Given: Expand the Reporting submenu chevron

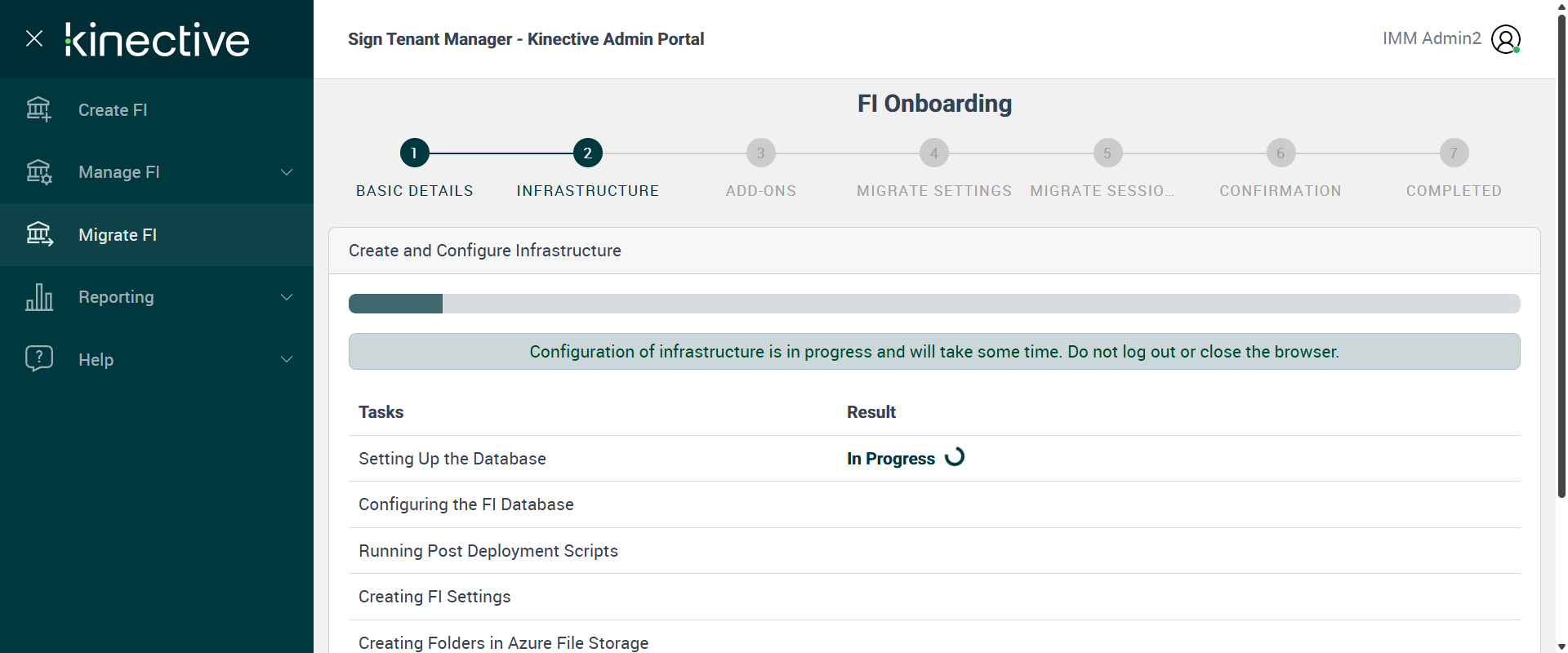Looking at the screenshot, I should click(287, 297).
